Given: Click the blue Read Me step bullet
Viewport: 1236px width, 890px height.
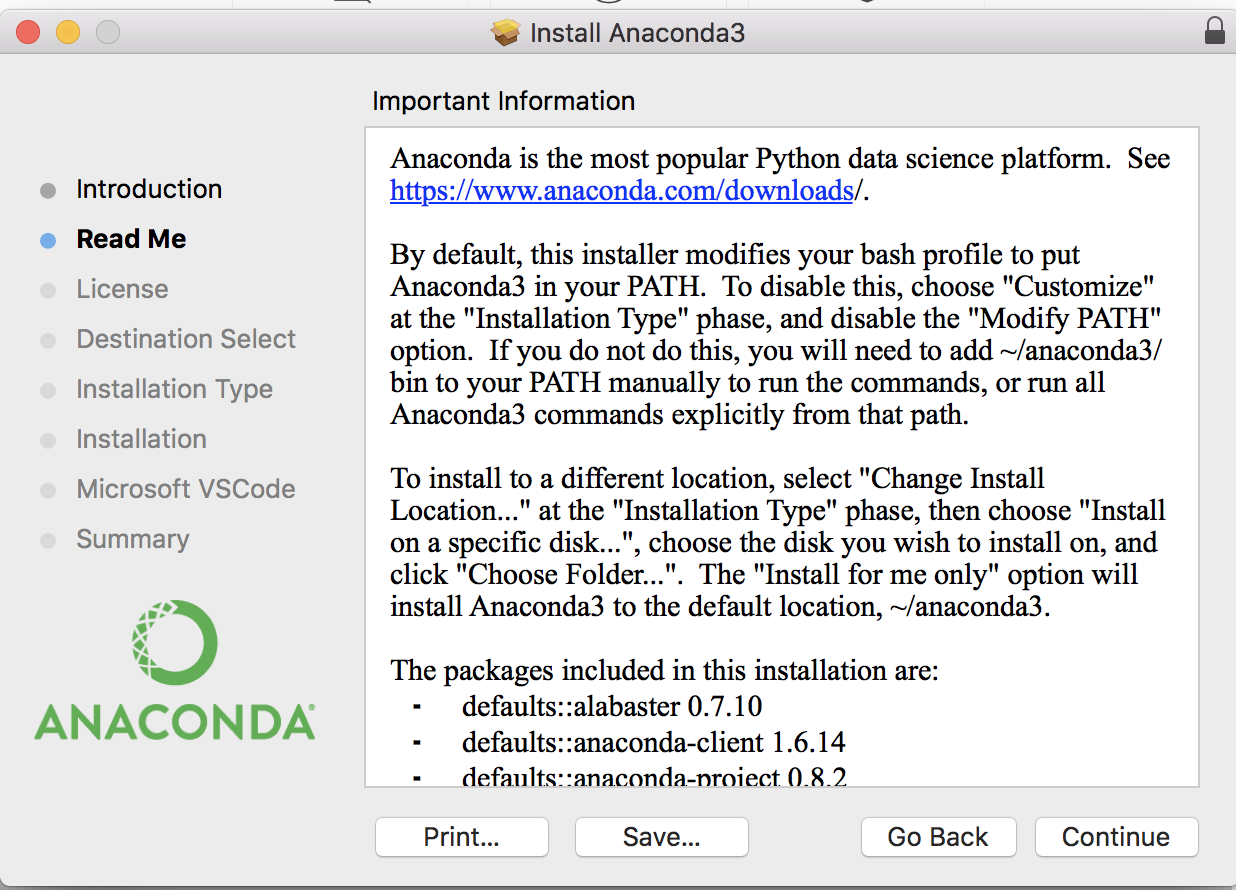Looking at the screenshot, I should click(48, 240).
